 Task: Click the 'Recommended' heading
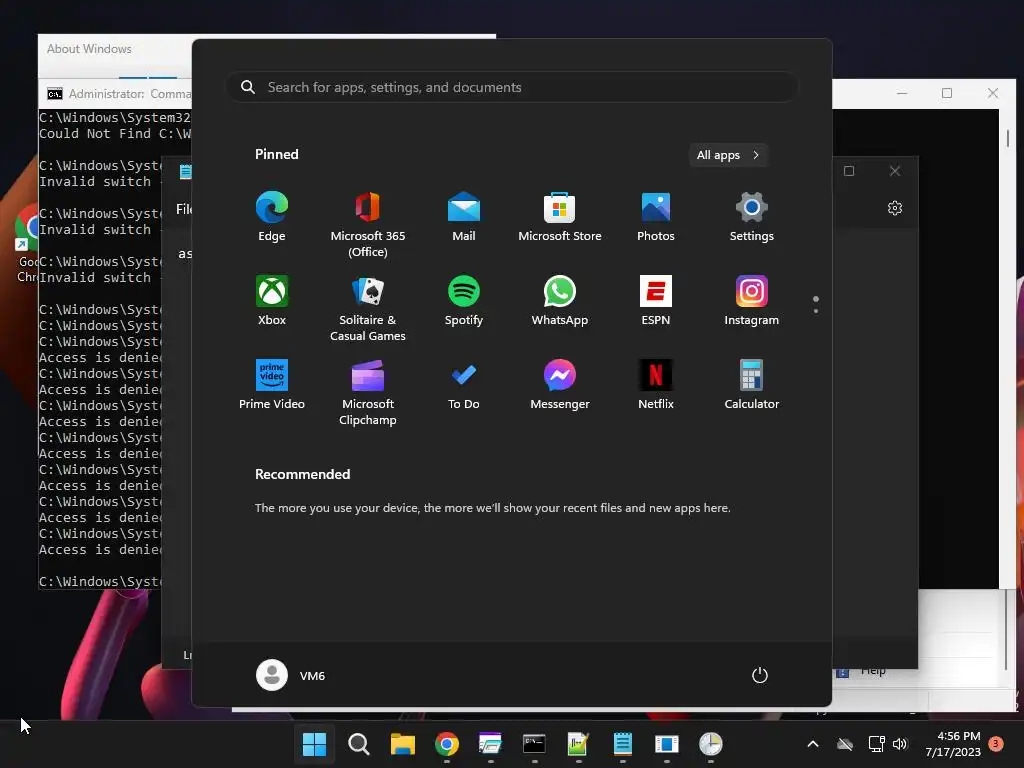[x=302, y=474]
